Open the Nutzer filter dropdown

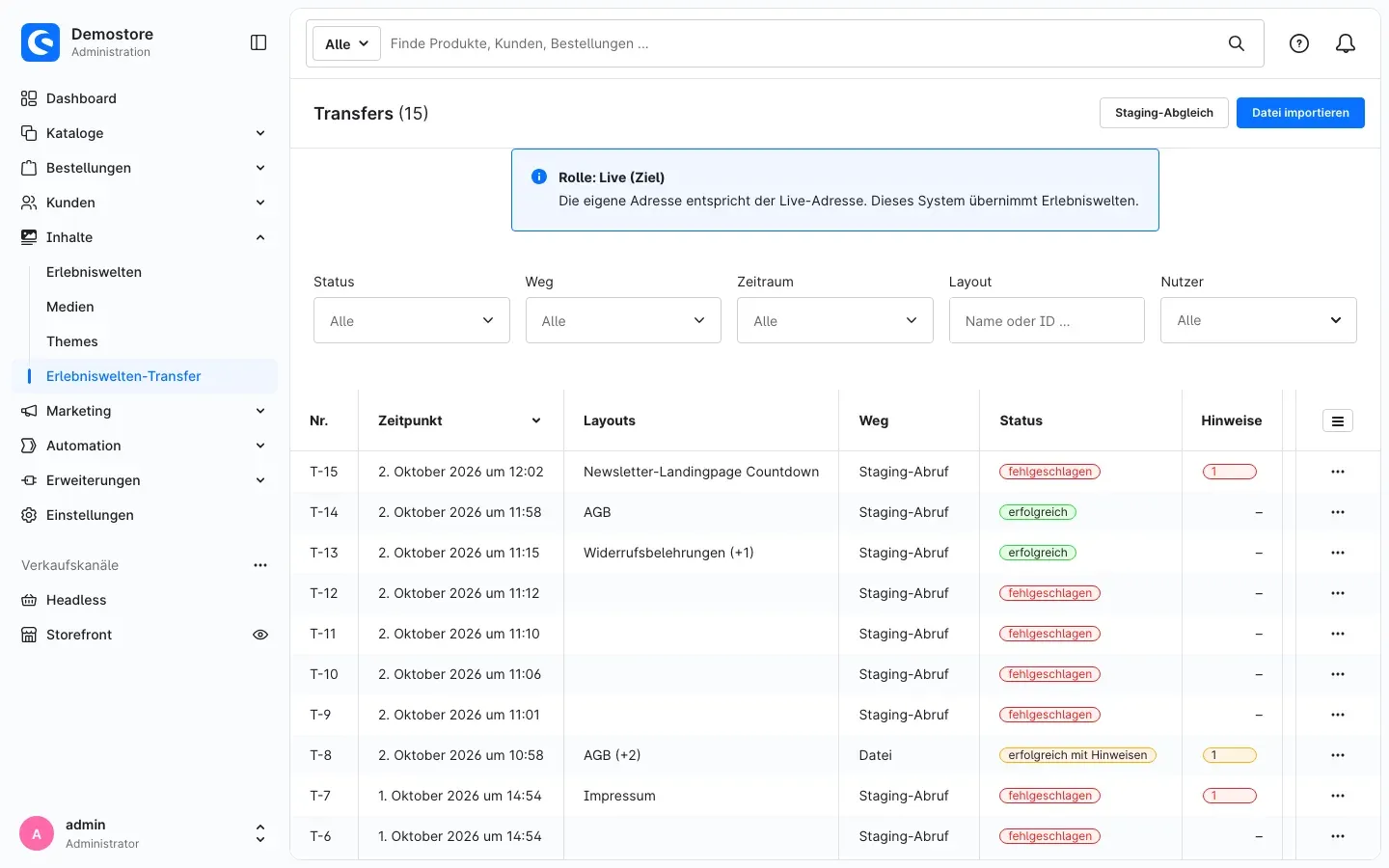click(1259, 320)
